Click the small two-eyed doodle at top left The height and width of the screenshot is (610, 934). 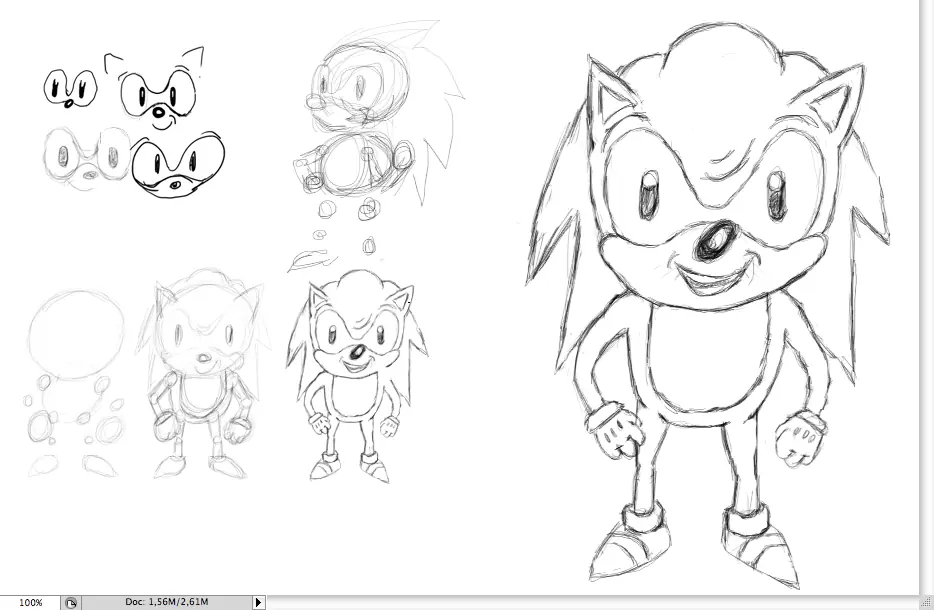click(x=70, y=88)
